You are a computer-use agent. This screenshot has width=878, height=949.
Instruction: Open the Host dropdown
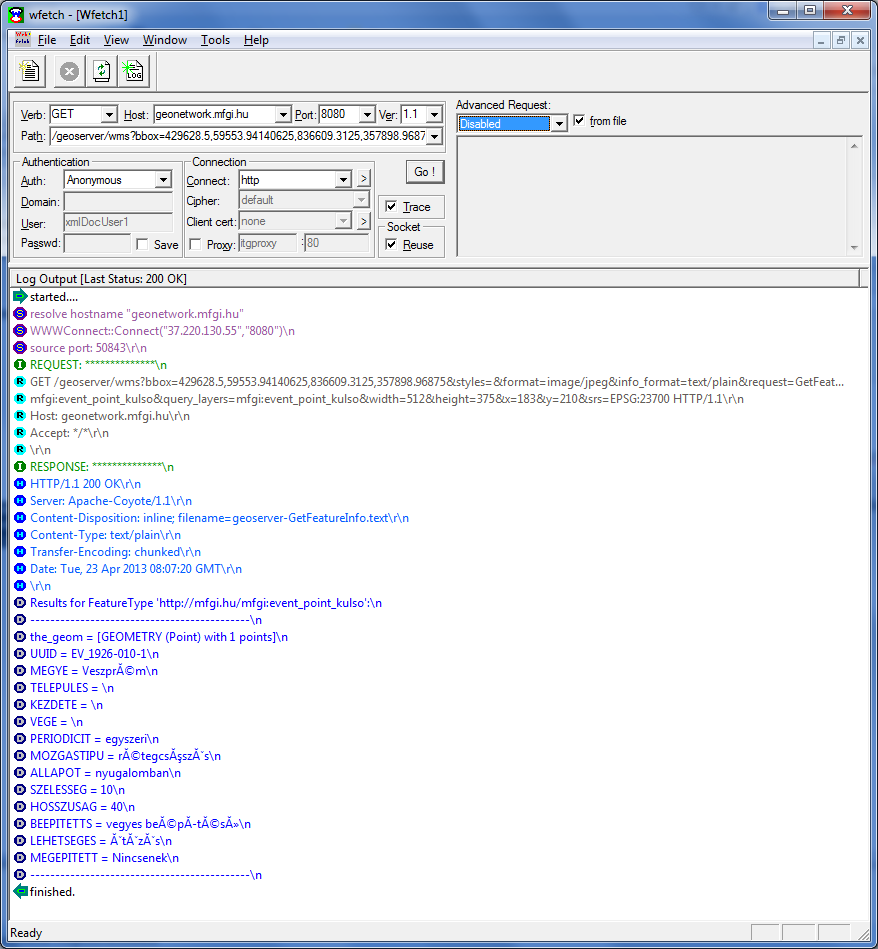[283, 114]
